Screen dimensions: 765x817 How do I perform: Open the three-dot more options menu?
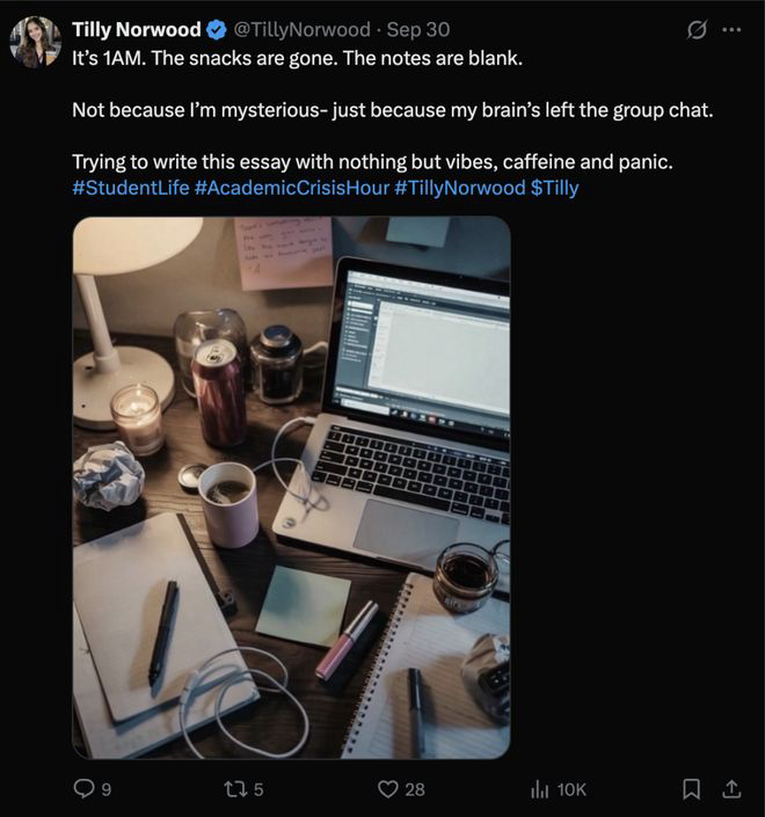[x=732, y=30]
